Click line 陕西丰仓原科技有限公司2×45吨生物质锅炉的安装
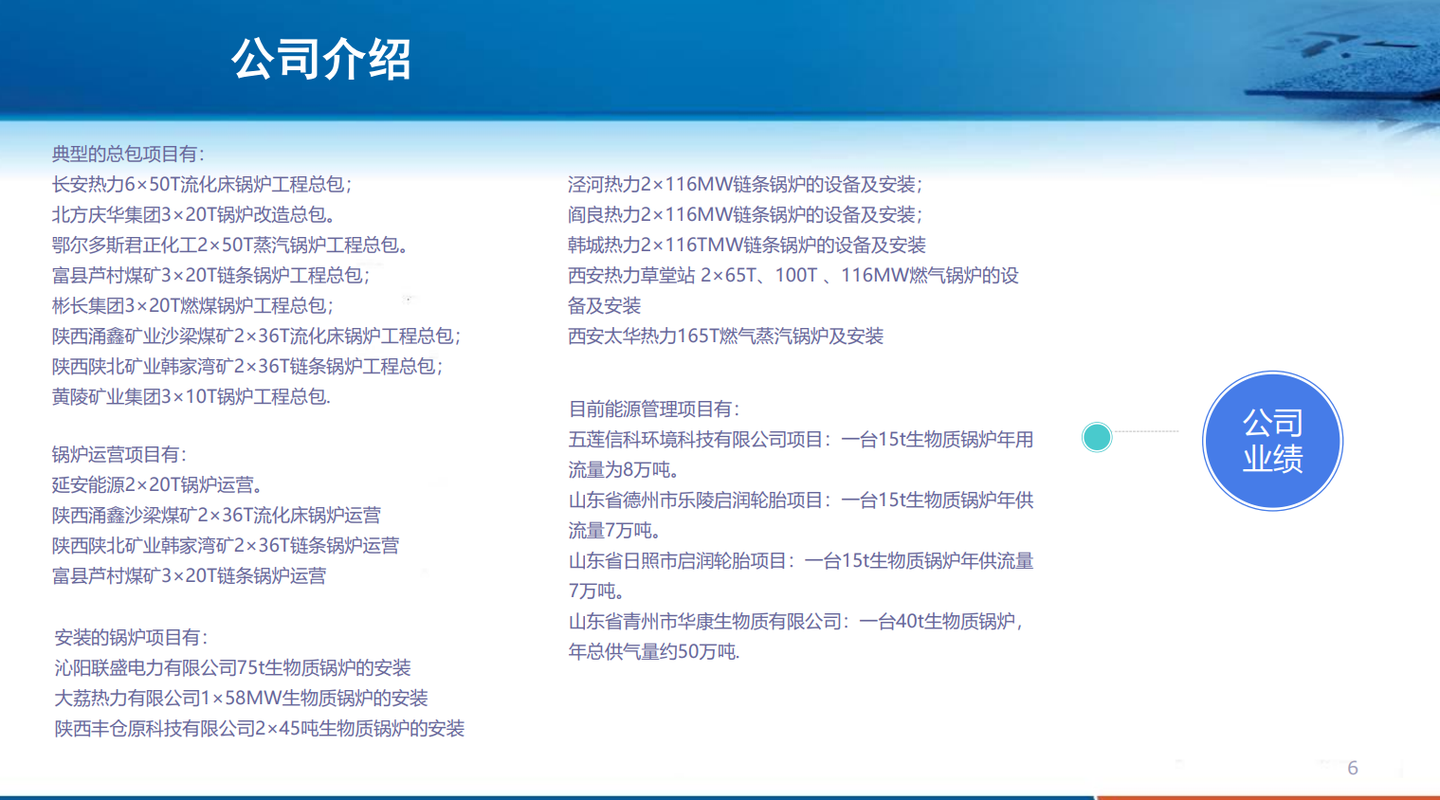Image resolution: width=1440 pixels, height=800 pixels. [x=260, y=729]
